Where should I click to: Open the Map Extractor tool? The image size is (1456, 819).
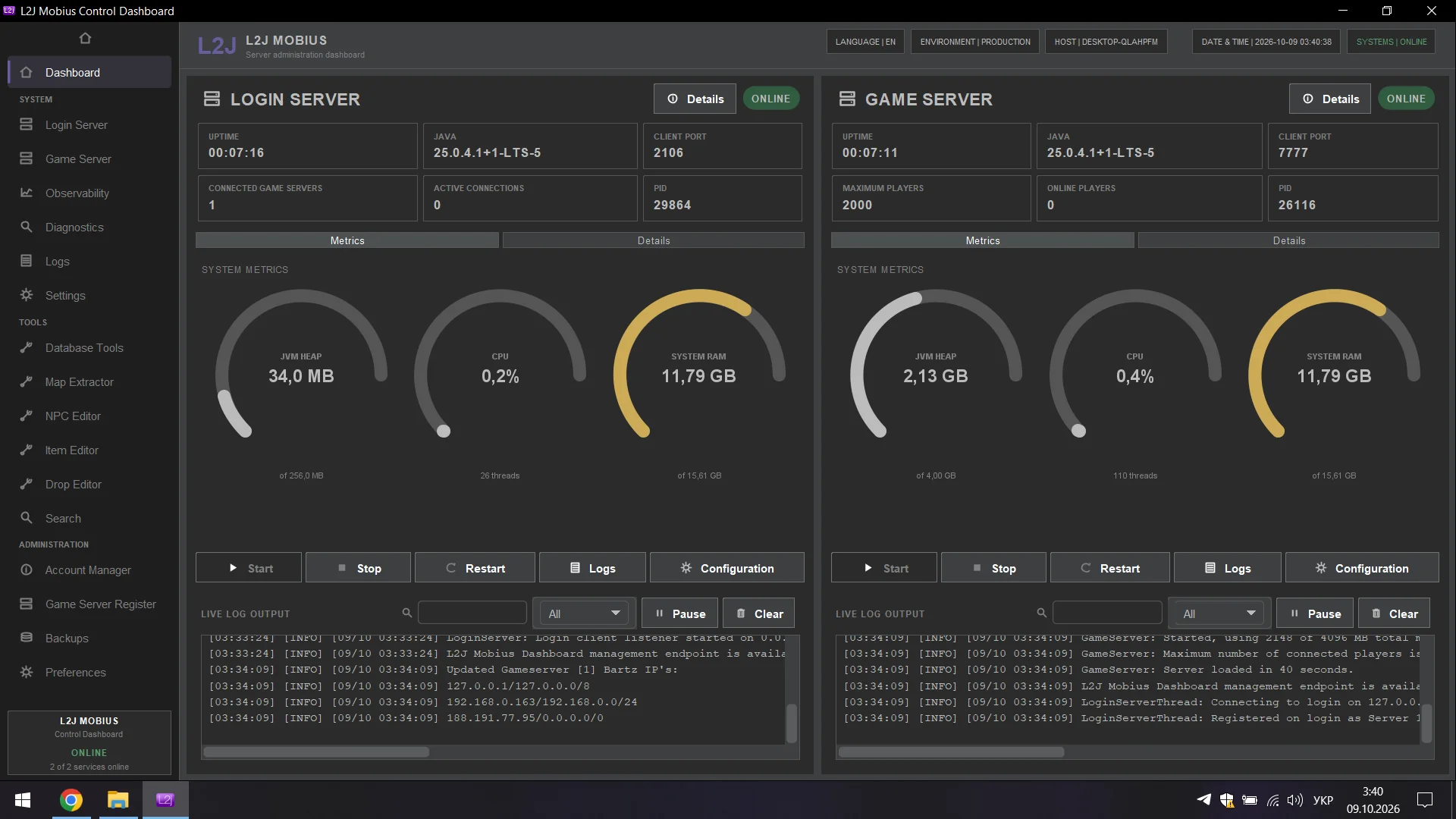pos(89,382)
